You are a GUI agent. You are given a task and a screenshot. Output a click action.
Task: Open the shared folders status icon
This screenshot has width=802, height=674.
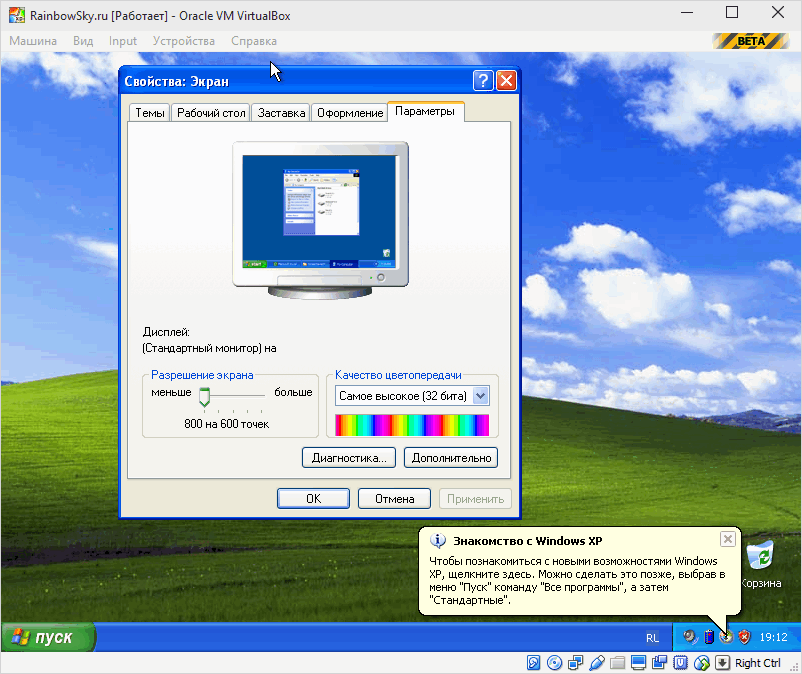tap(618, 663)
